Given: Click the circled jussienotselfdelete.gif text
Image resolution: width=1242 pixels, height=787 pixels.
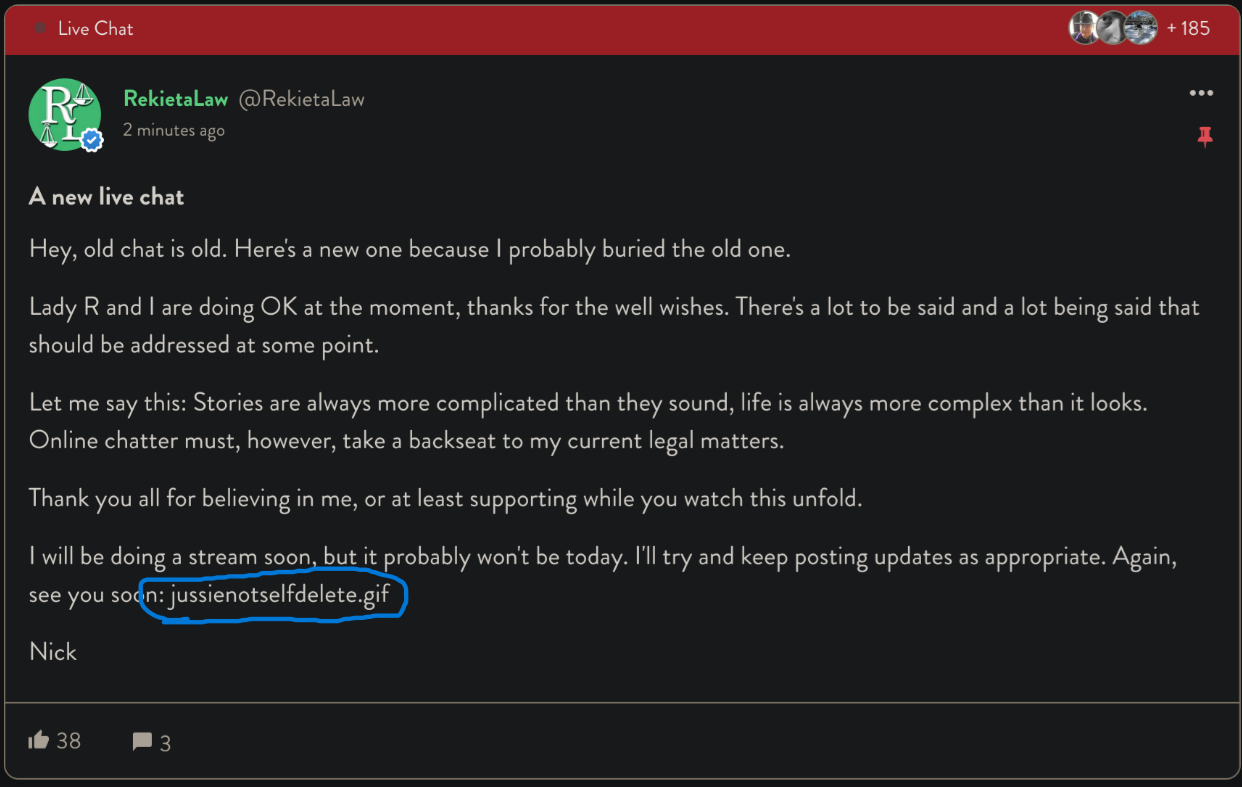Looking at the screenshot, I should (x=279, y=596).
